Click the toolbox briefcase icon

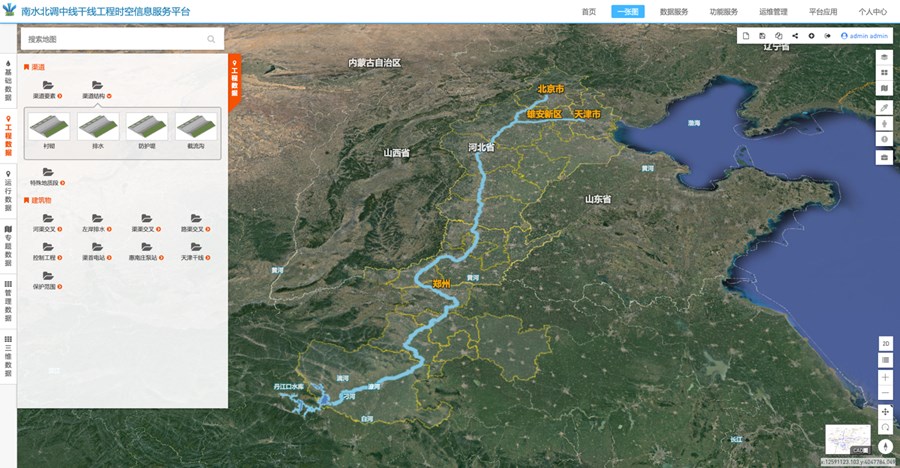pos(884,157)
